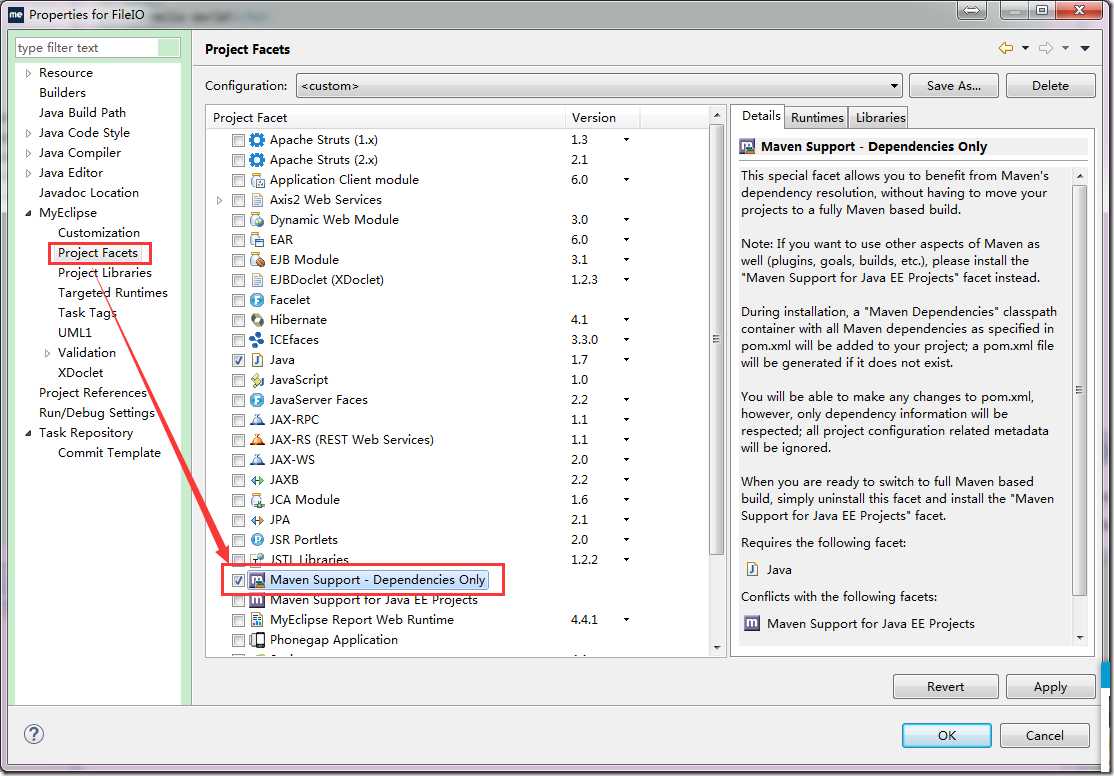Click the Java facet icon in list
This screenshot has height=776, width=1114.
[x=256, y=360]
